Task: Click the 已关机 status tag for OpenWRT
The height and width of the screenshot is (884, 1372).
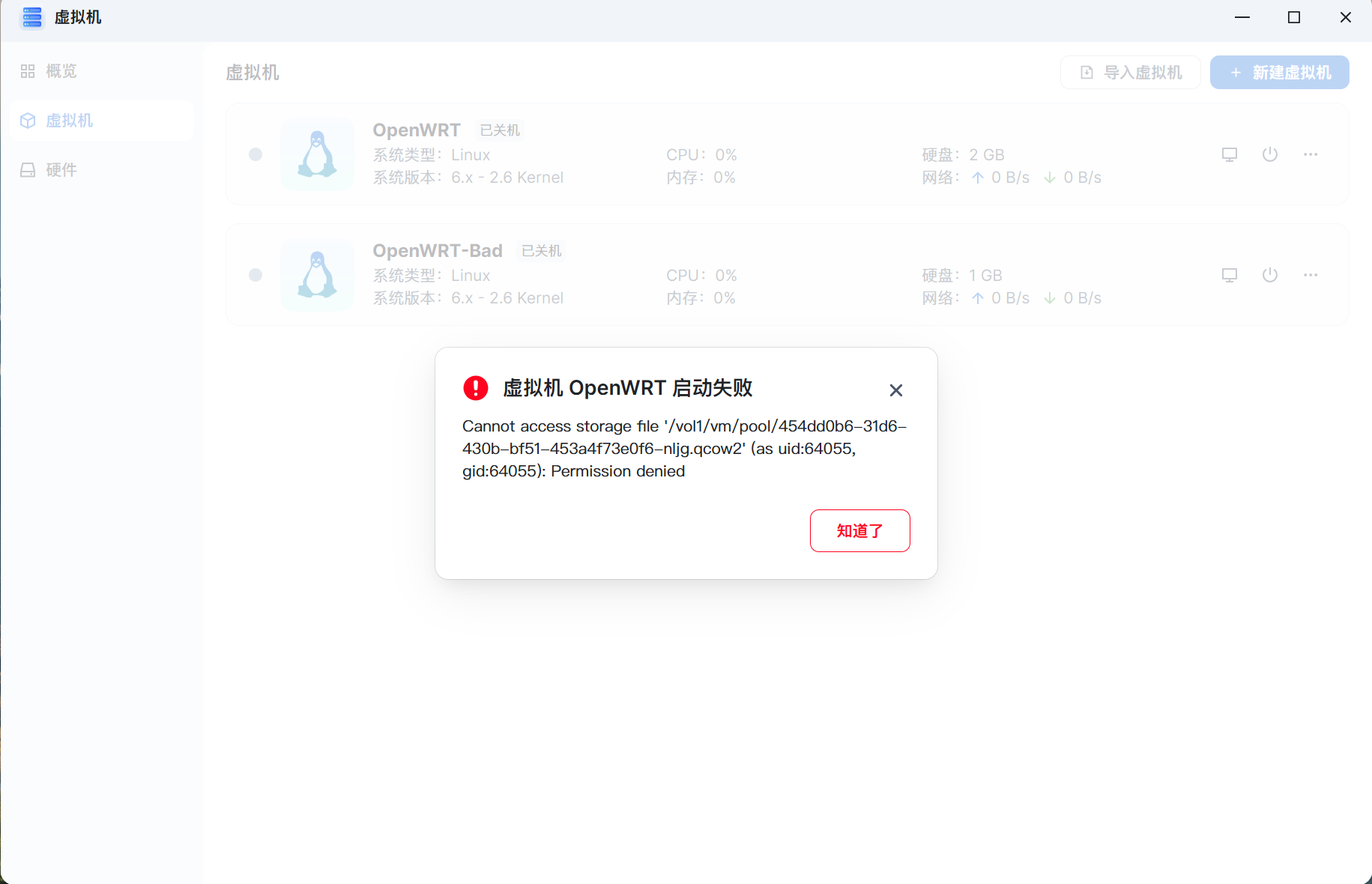Action: [500, 130]
